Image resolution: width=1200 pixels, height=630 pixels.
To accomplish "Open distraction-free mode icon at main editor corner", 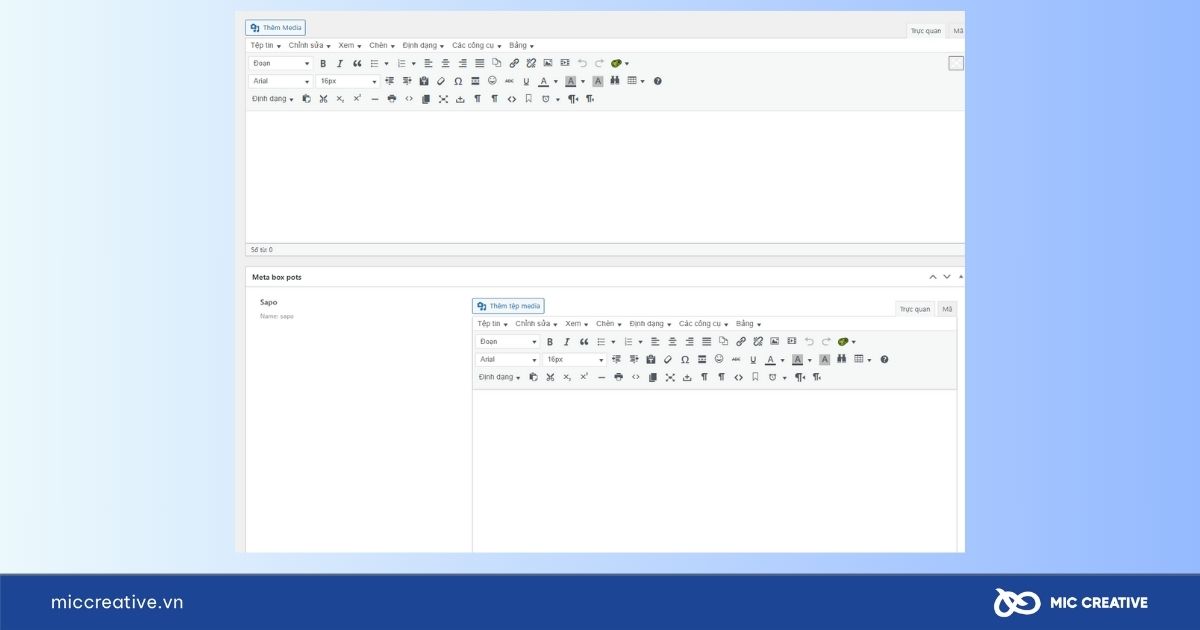I will coord(956,63).
